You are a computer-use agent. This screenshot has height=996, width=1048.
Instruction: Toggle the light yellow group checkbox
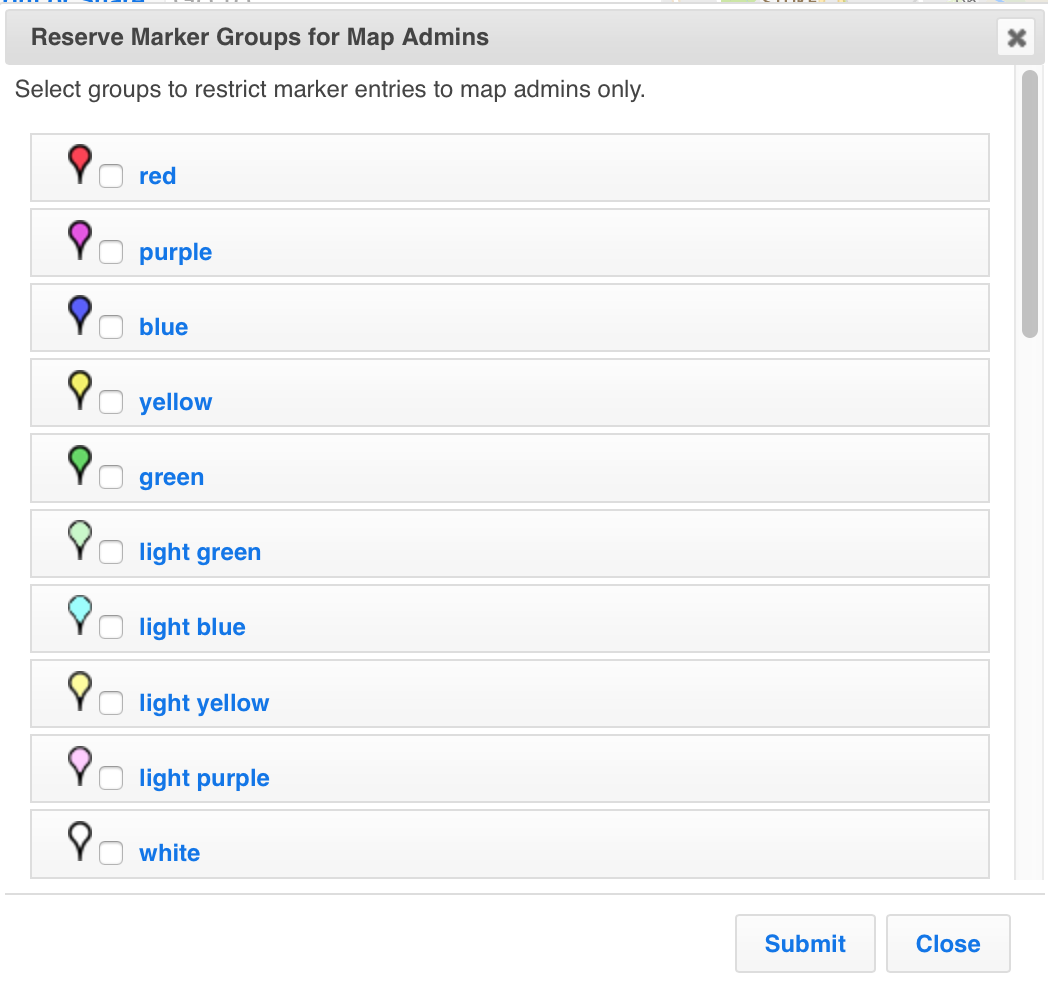(x=111, y=703)
